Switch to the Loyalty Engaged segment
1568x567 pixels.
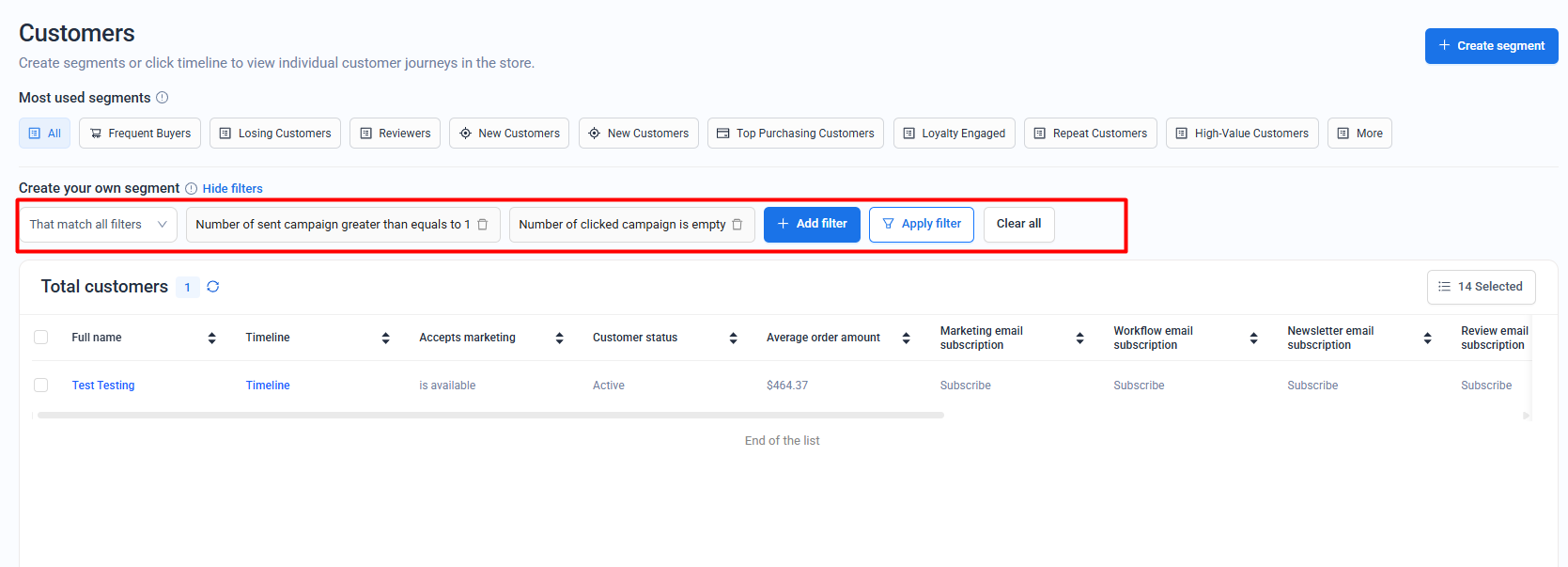[x=954, y=134]
